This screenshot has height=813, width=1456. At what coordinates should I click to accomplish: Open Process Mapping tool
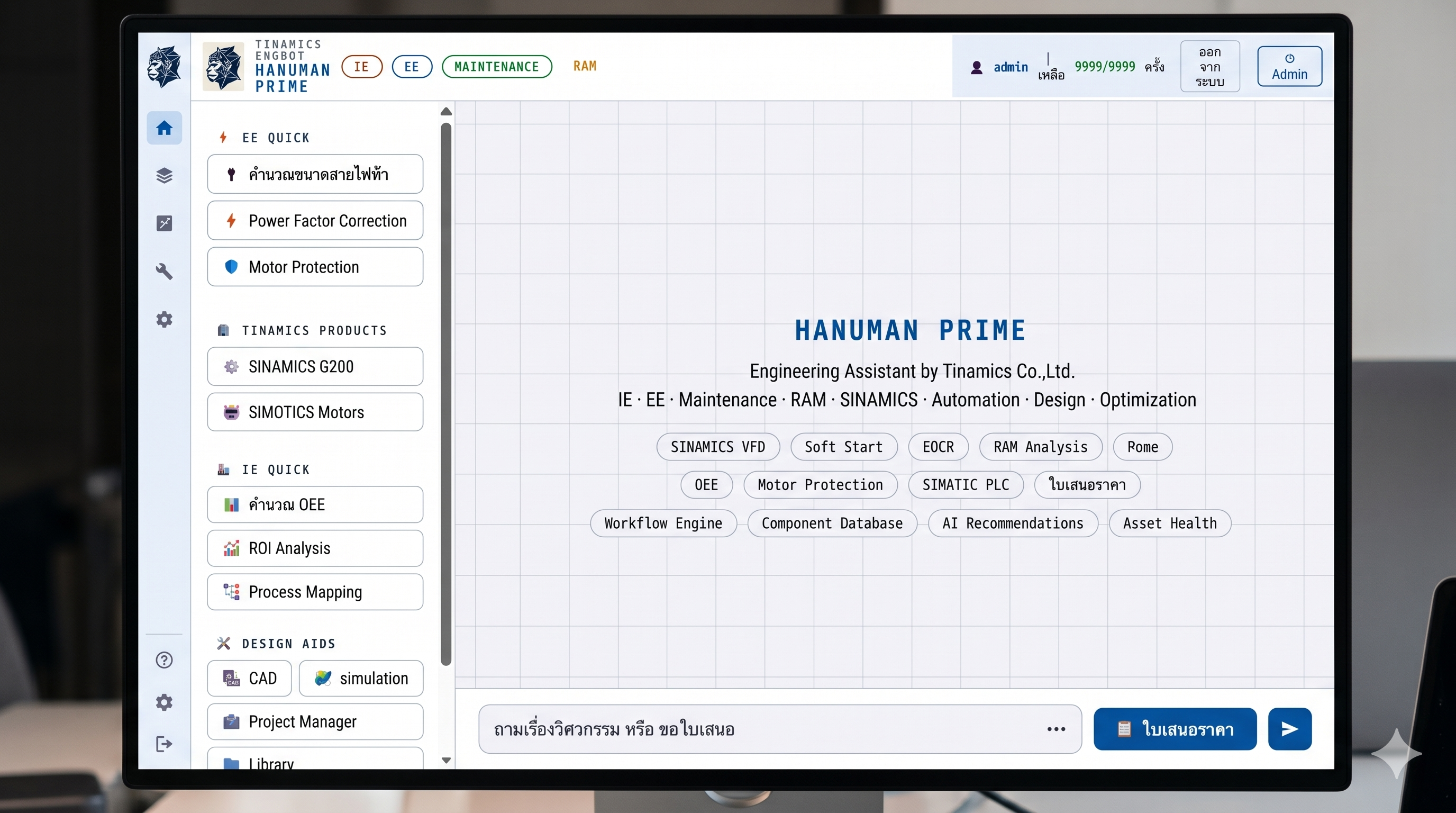pyautogui.click(x=315, y=592)
